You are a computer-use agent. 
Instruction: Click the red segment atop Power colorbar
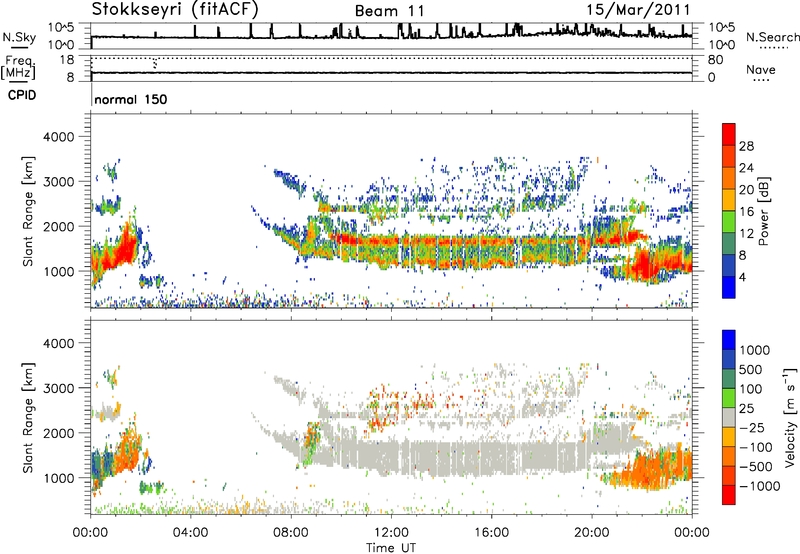[x=729, y=134]
